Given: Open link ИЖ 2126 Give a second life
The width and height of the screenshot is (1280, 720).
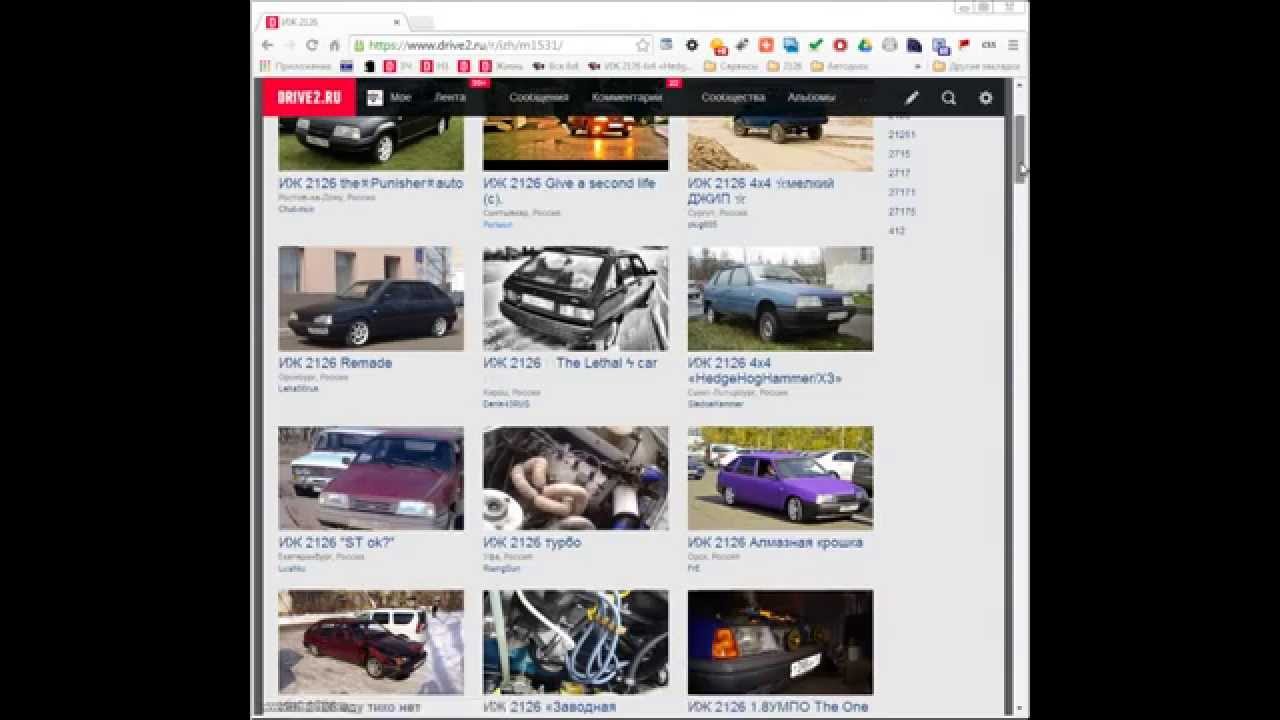Looking at the screenshot, I should tap(569, 191).
